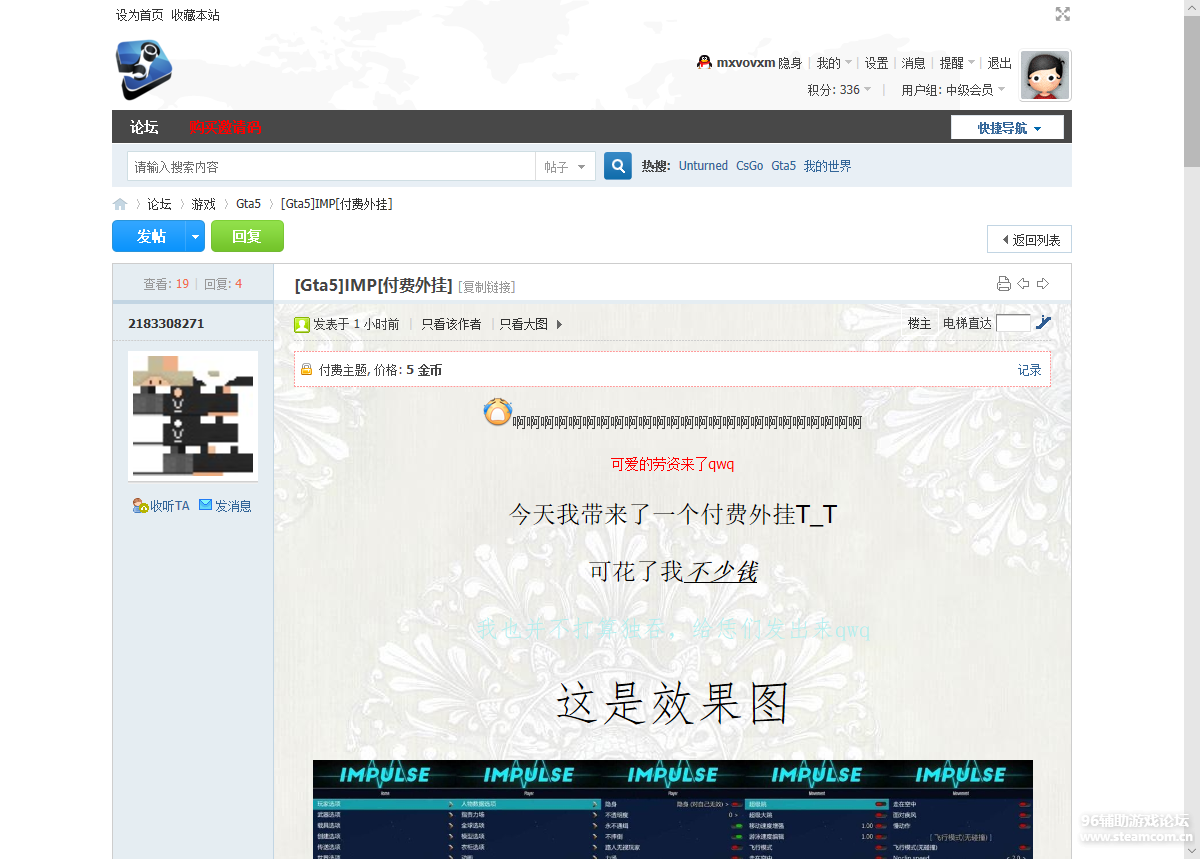The width and height of the screenshot is (1200, 859).
Task: Click the 记录 purchase record link
Action: point(1030,370)
